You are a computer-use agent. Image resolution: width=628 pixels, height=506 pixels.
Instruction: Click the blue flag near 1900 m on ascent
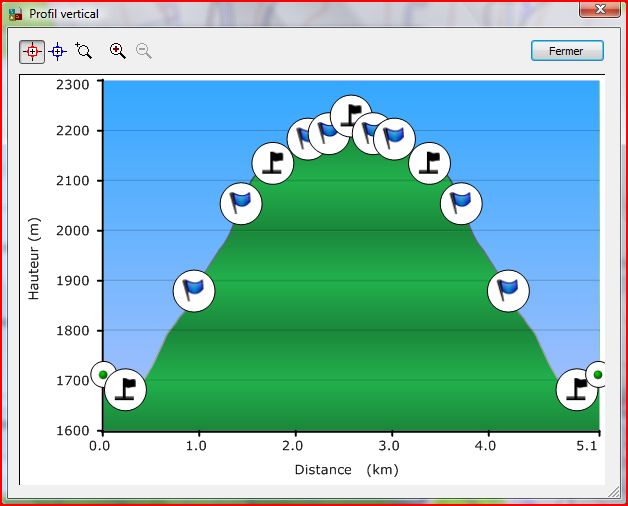point(194,291)
